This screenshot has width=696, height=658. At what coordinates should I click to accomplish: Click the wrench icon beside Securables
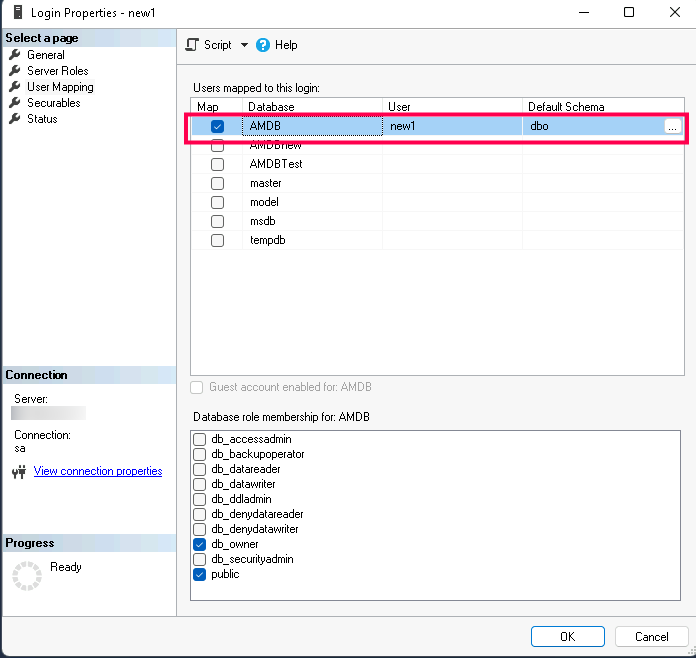(15, 103)
